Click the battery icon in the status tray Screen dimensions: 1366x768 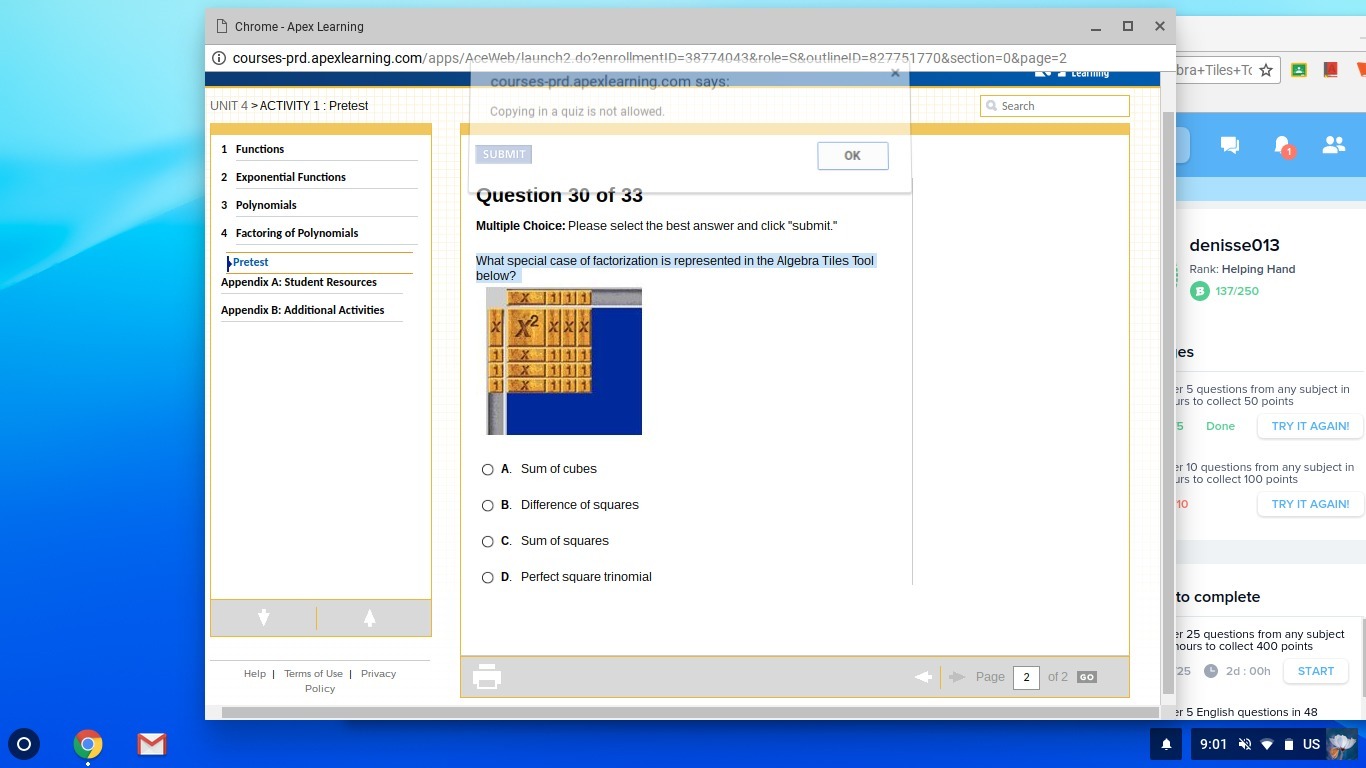coord(1289,744)
